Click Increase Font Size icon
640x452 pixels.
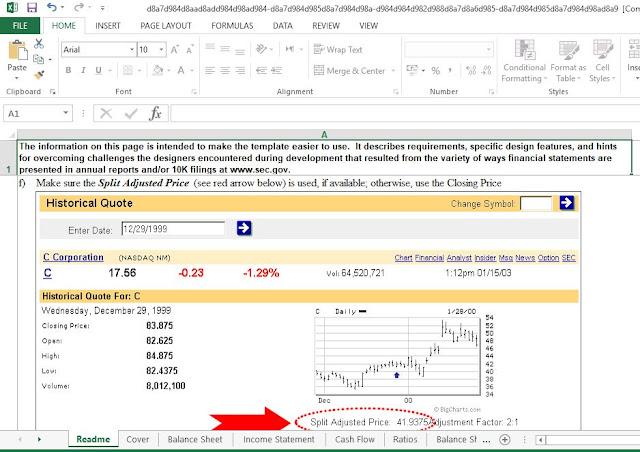[175, 49]
